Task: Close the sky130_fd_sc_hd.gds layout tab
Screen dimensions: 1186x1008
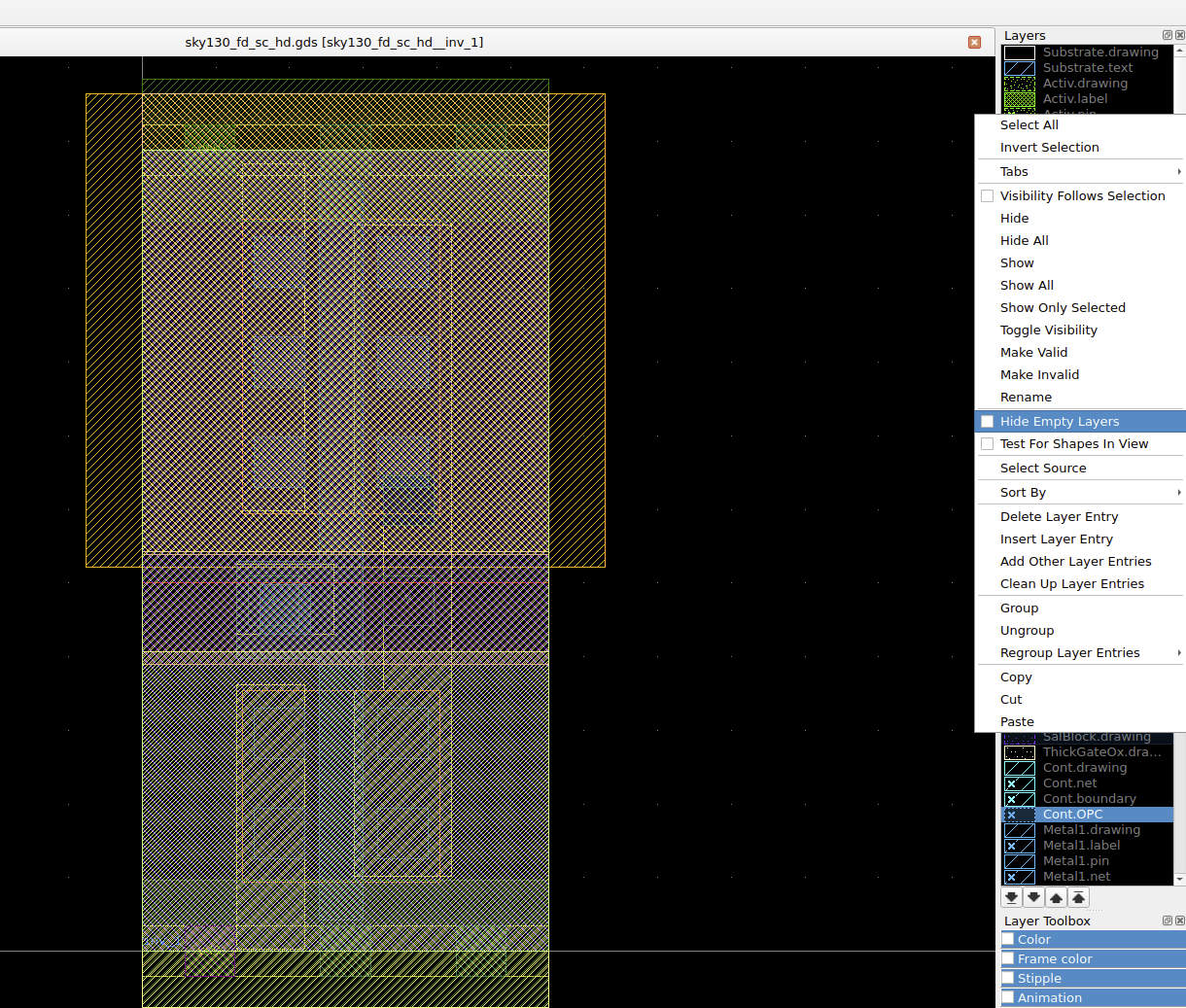Action: tap(974, 42)
